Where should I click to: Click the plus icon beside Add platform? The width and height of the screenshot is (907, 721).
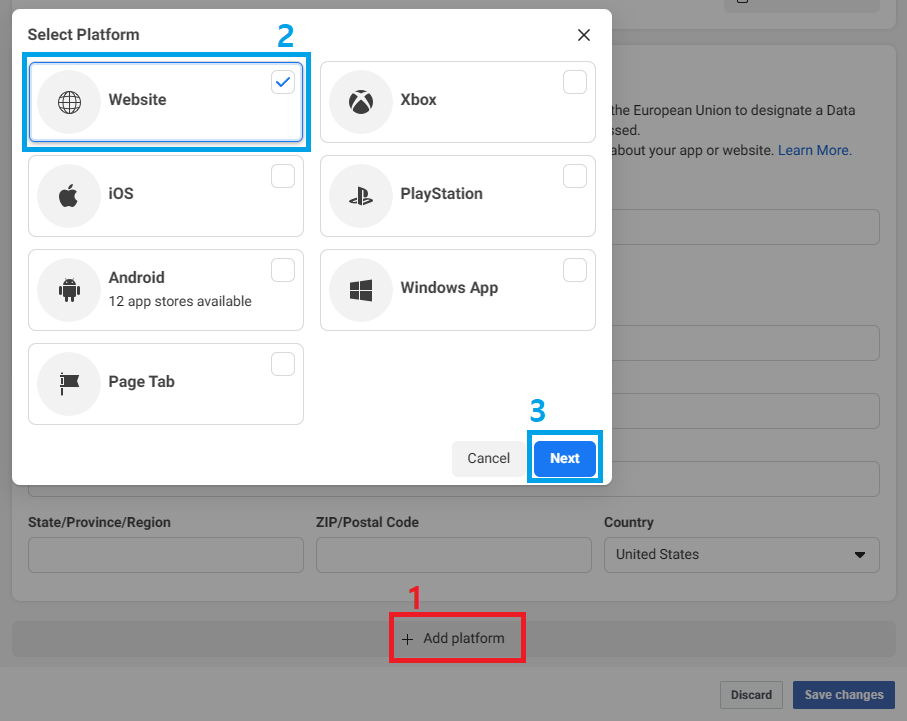[407, 639]
